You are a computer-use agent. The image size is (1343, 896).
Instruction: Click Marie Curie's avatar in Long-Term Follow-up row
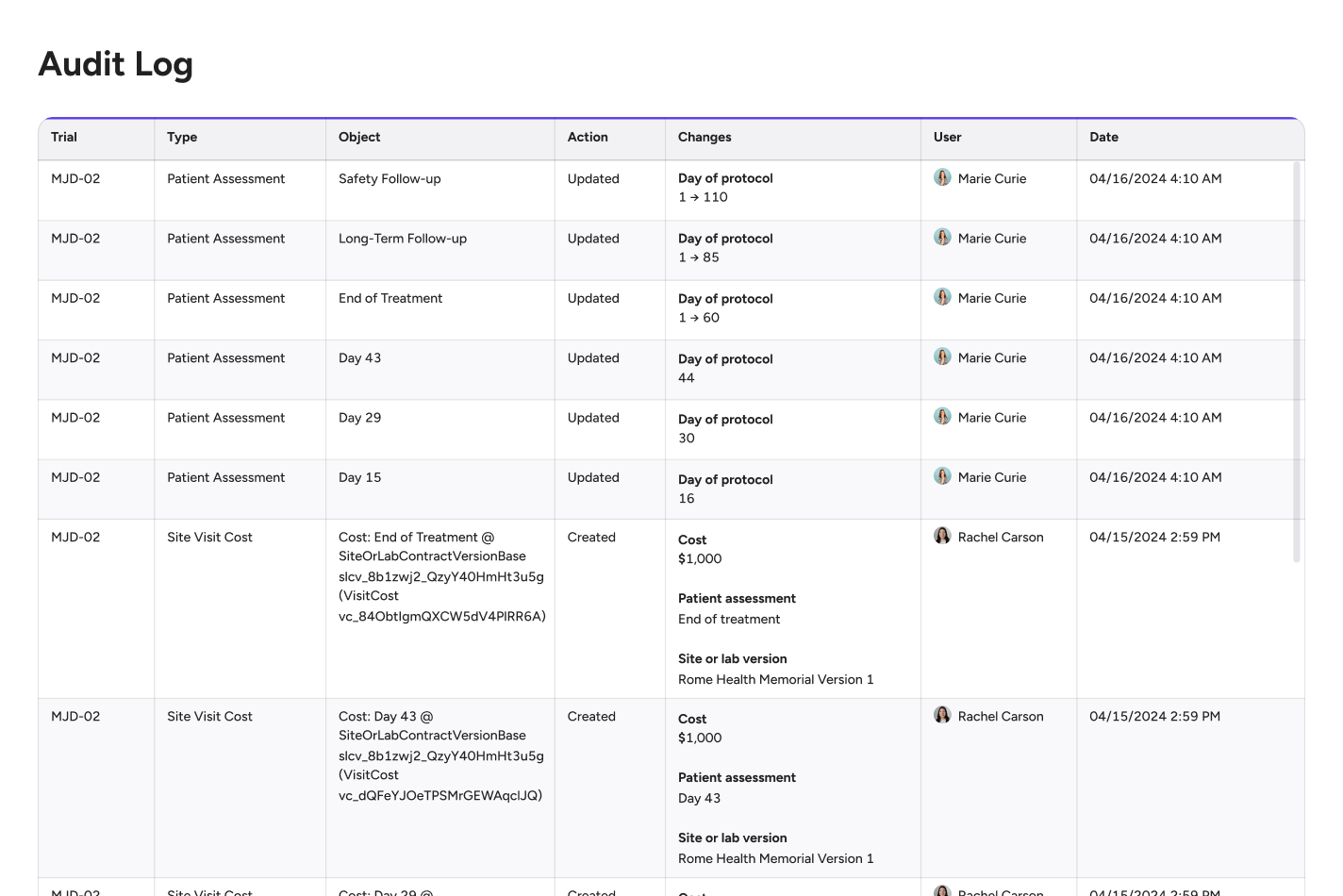tap(942, 238)
